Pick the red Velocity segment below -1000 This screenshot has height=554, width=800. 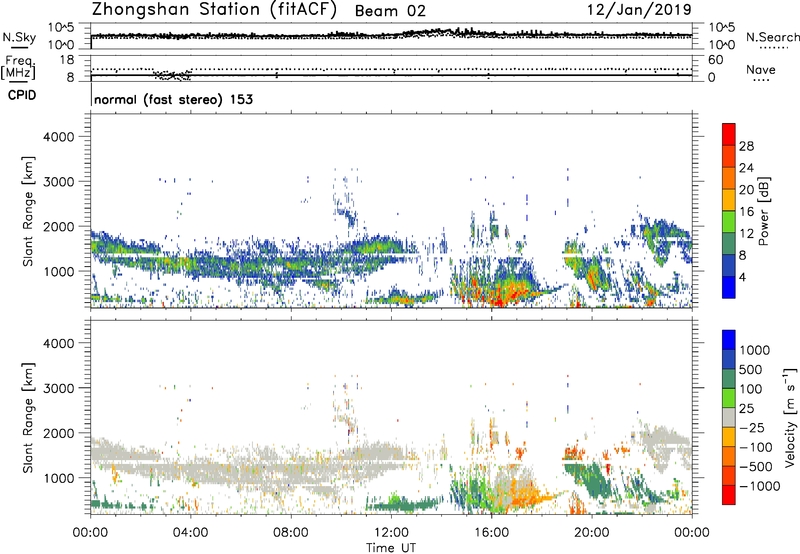pos(729,495)
